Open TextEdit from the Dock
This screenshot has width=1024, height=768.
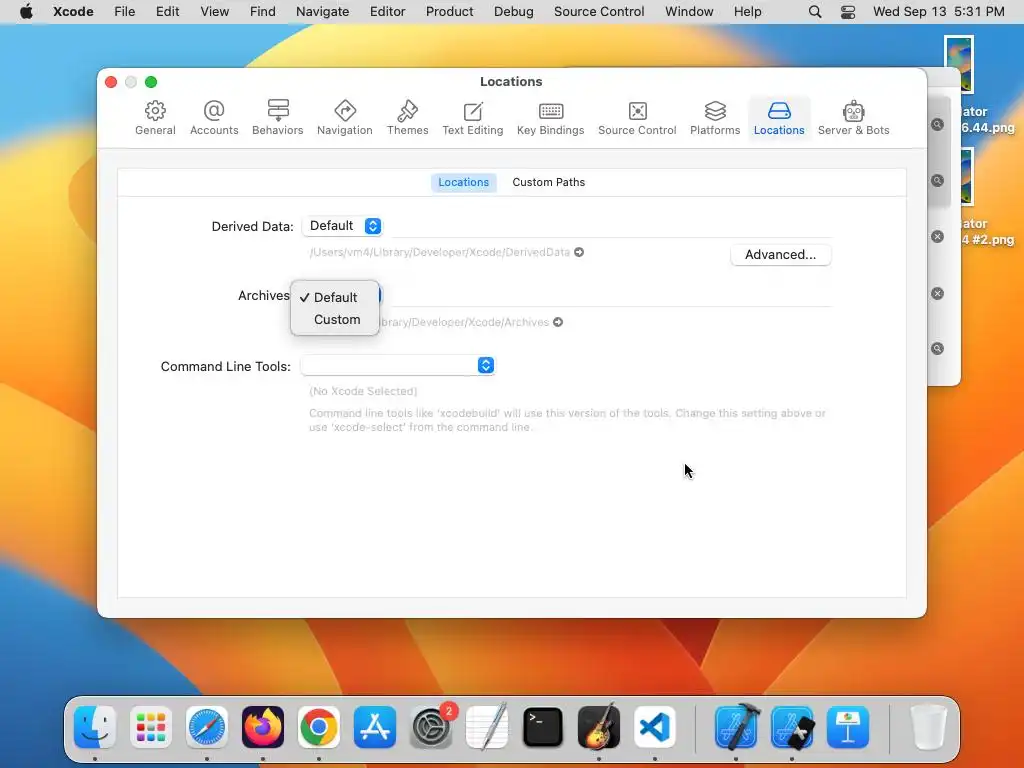coord(487,727)
